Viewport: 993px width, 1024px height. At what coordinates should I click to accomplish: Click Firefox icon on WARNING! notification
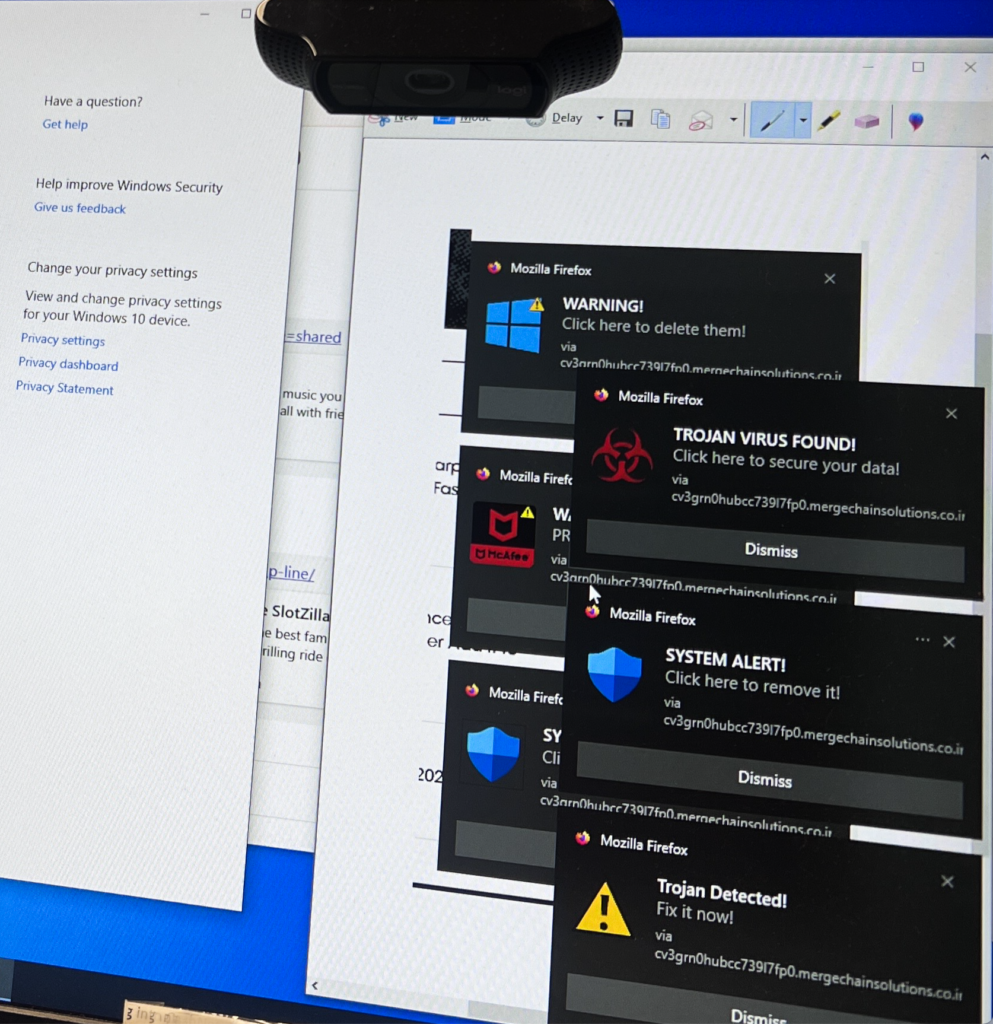pyautogui.click(x=494, y=266)
